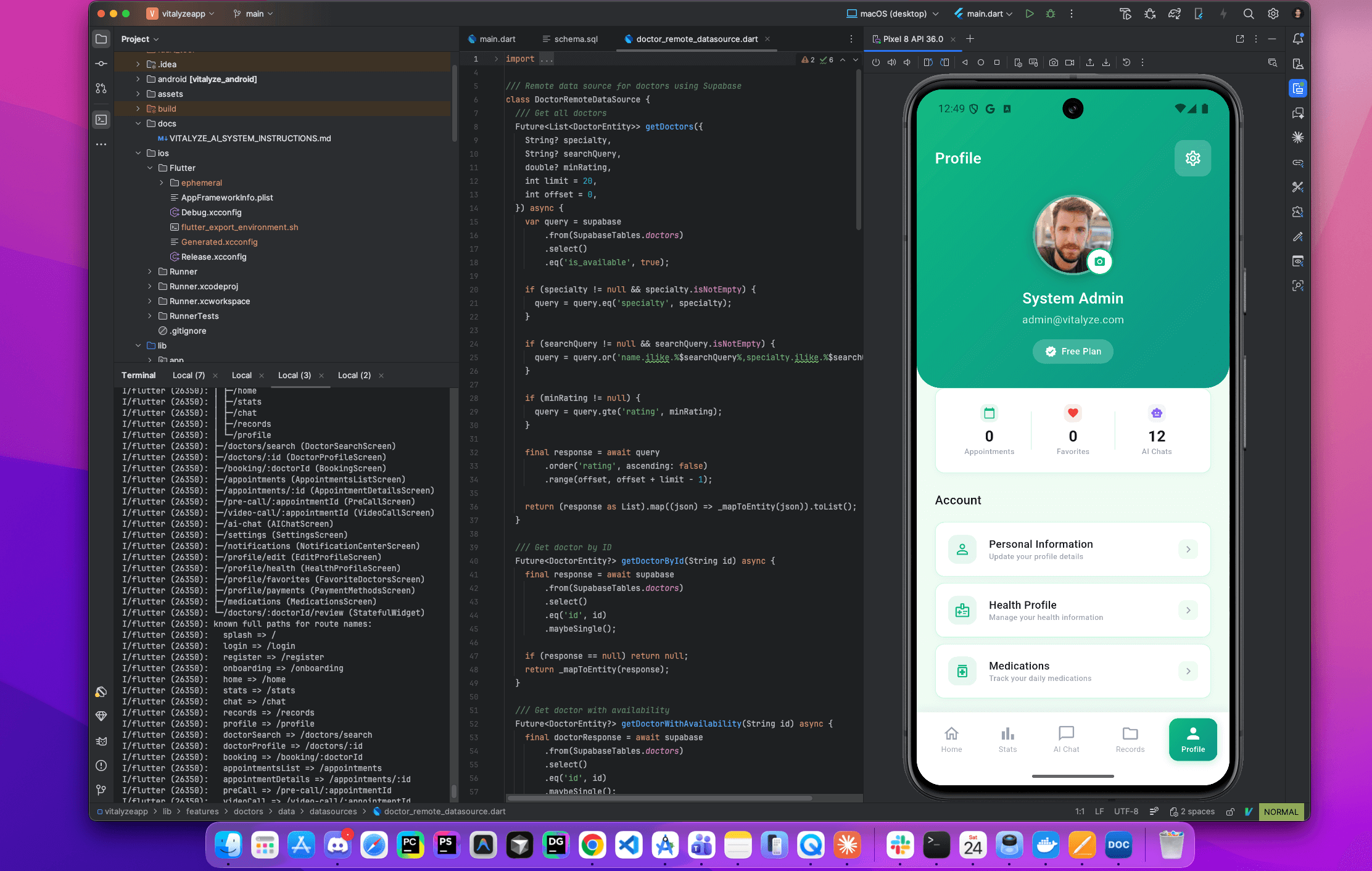Launch Google Chrome from the Dock
The image size is (1372, 871).
tap(592, 844)
